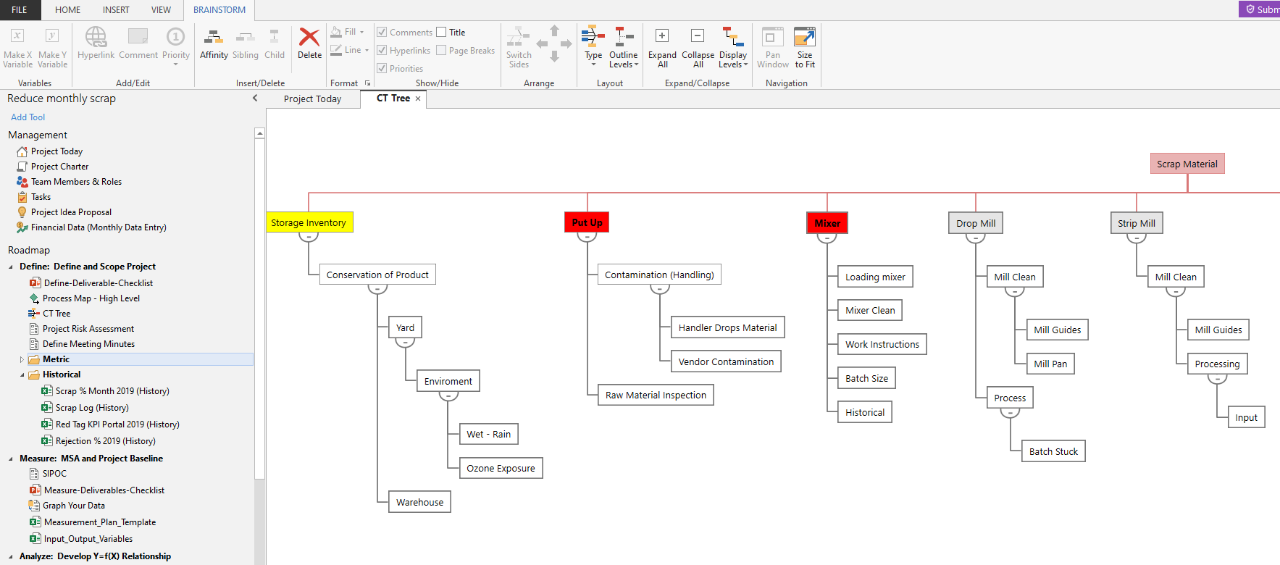Open Project Charter in the sidebar

tap(59, 167)
